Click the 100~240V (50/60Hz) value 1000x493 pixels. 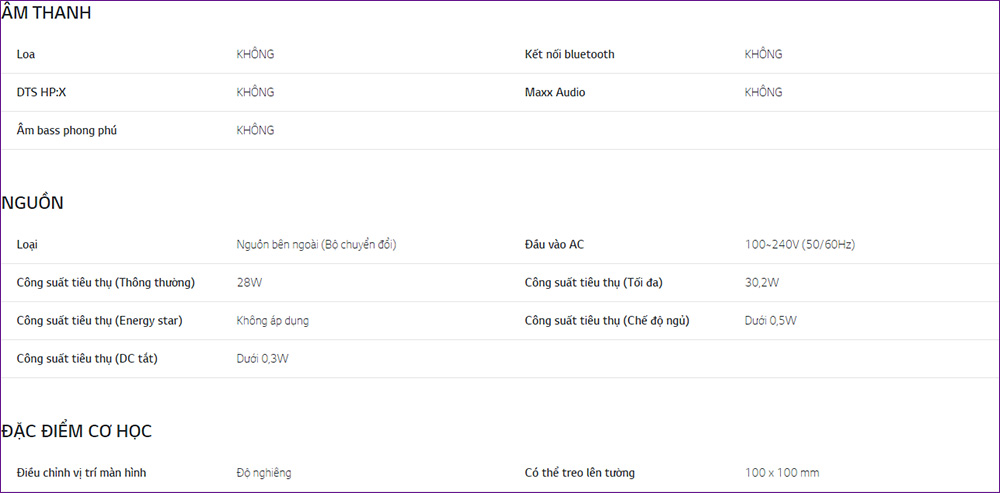(800, 244)
